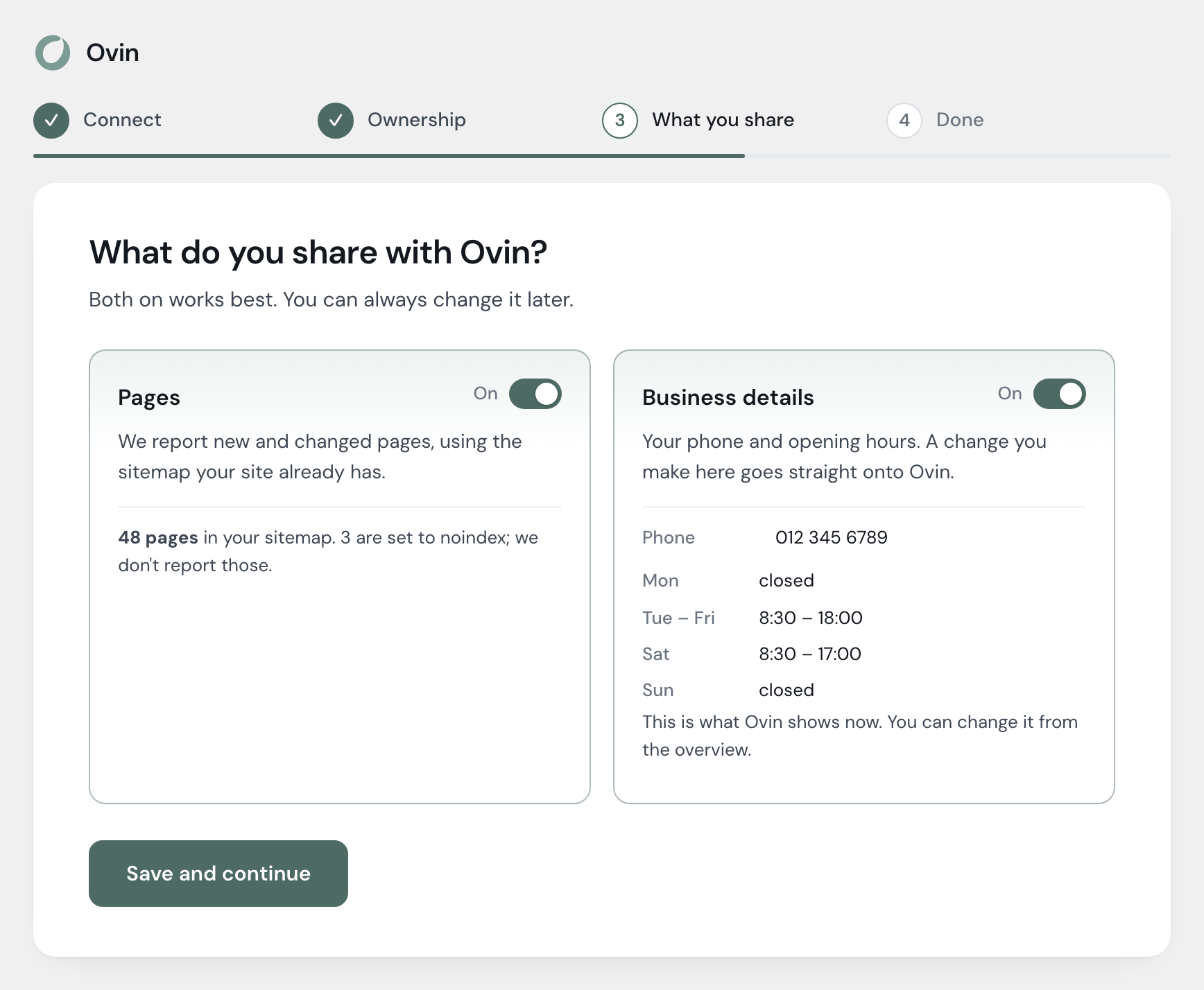The width and height of the screenshot is (1204, 990).
Task: Click the Save and continue button
Action: 218,874
